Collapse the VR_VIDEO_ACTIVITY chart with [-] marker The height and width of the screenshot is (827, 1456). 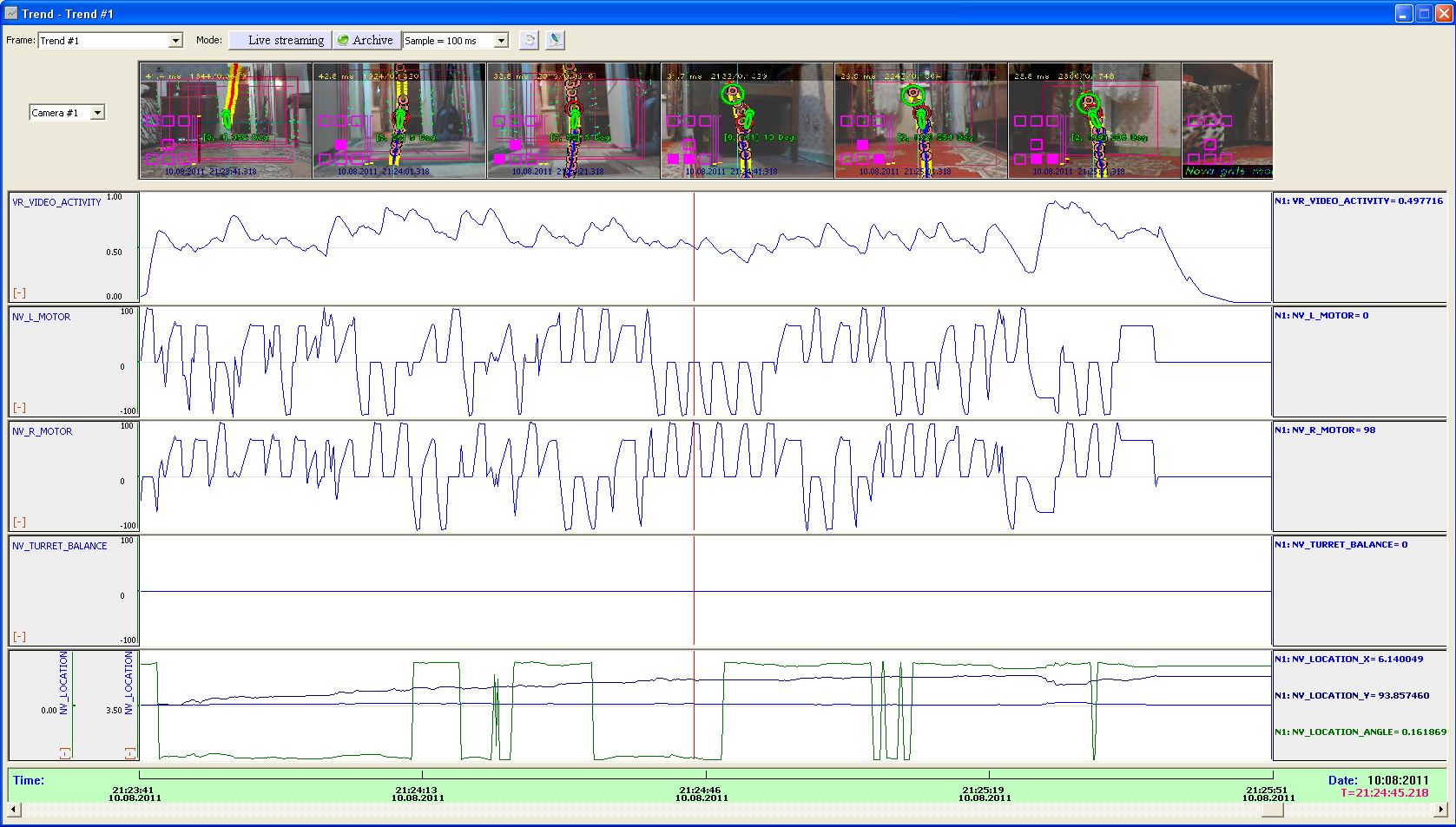19,293
